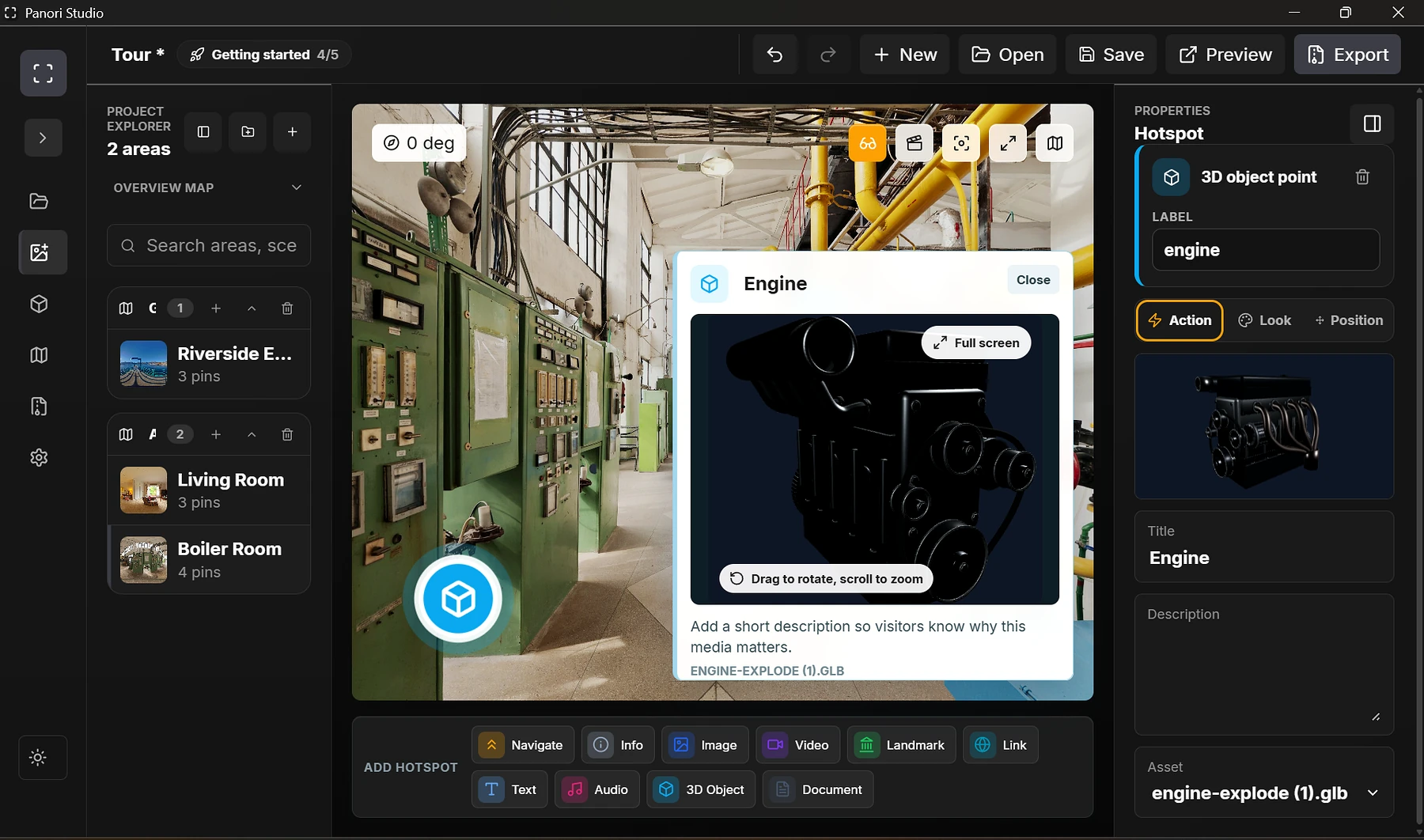Viewport: 1424px width, 840px height.
Task: Click the Description text area
Action: pos(1264,664)
